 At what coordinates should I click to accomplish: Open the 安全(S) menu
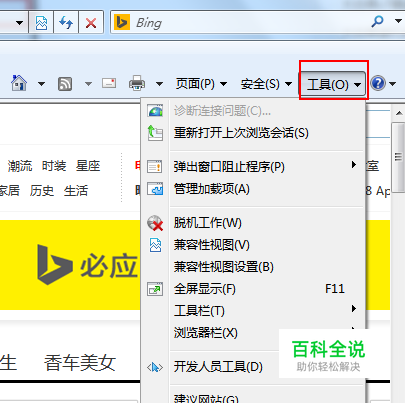[x=266, y=84]
